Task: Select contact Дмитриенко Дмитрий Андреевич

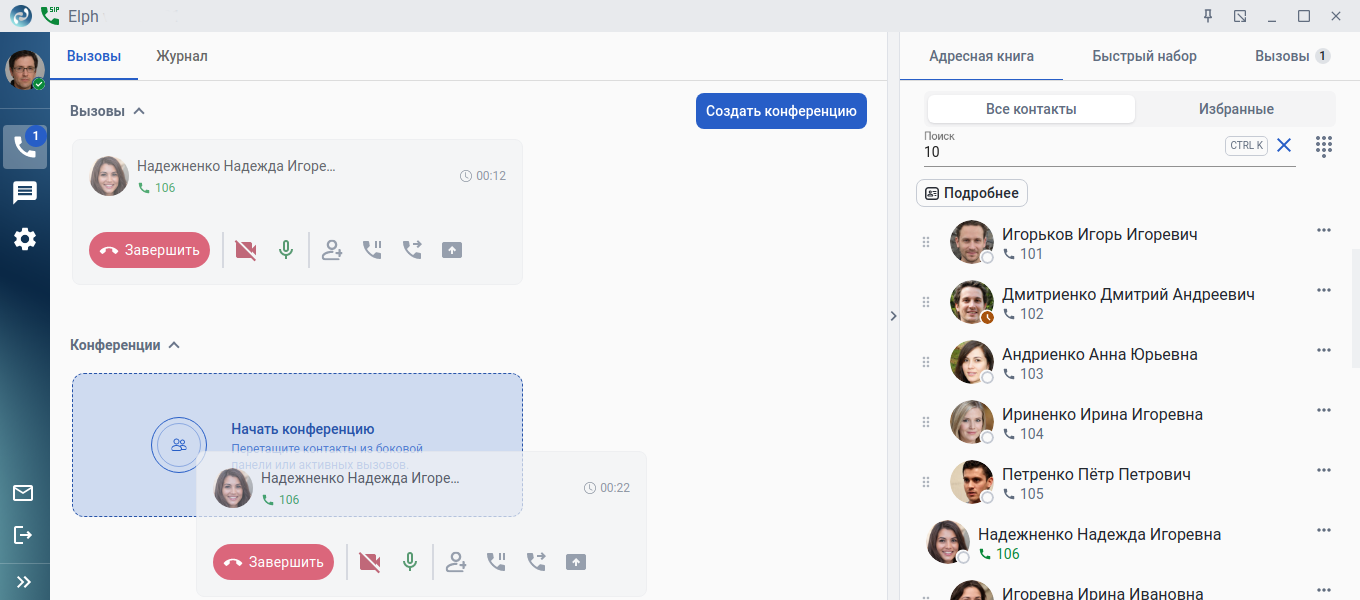Action: point(1128,294)
